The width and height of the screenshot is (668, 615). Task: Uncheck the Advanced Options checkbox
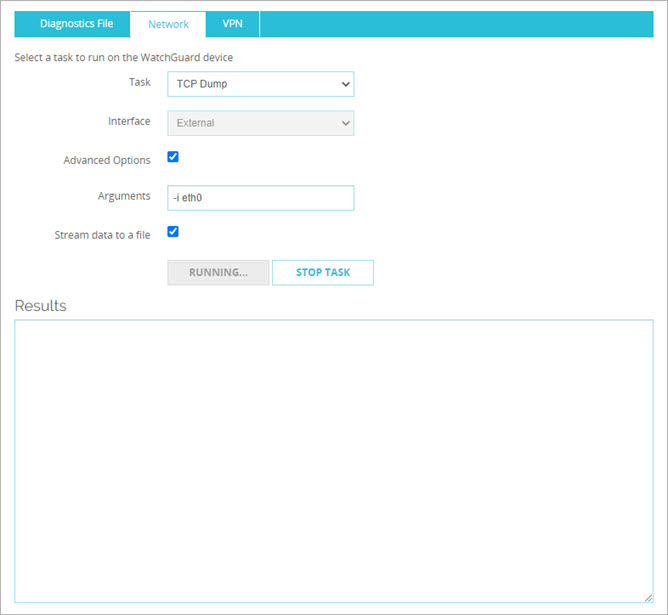click(x=173, y=158)
